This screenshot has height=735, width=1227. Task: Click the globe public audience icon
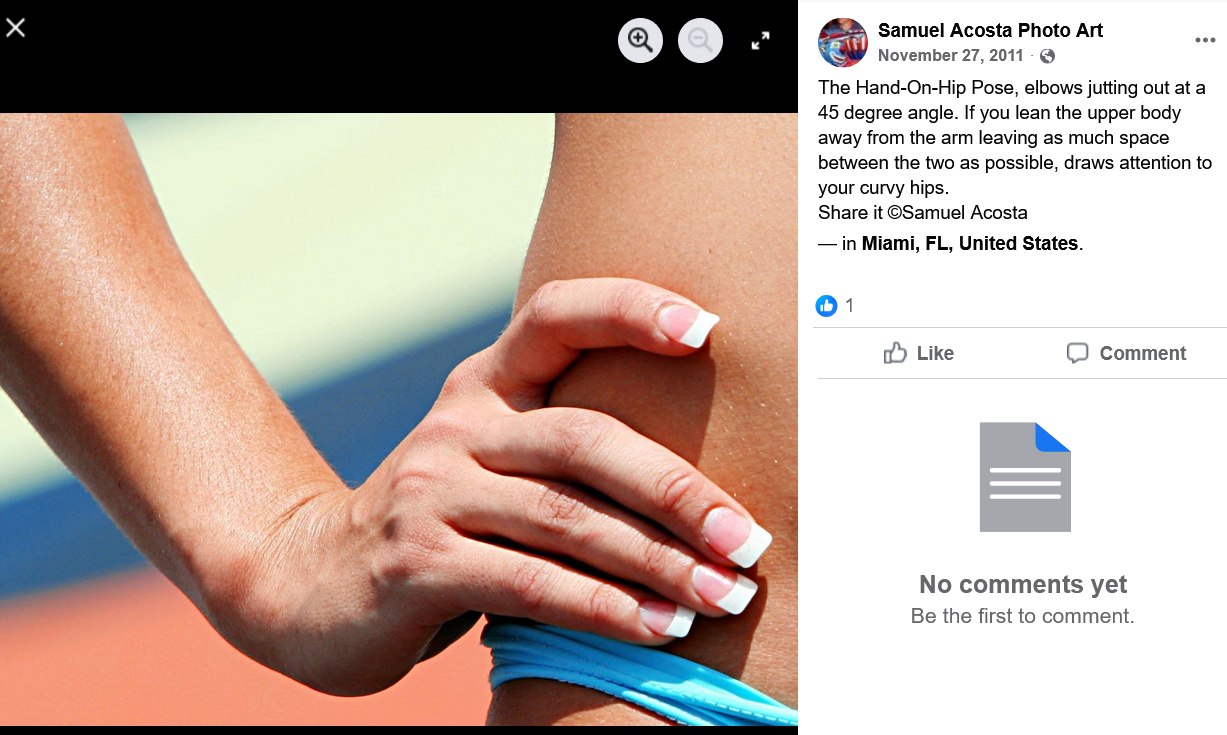click(x=1047, y=56)
